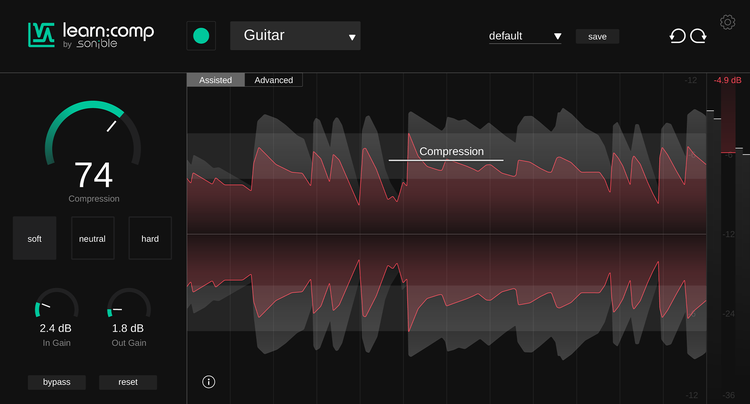Toggle the bypass button

57,382
